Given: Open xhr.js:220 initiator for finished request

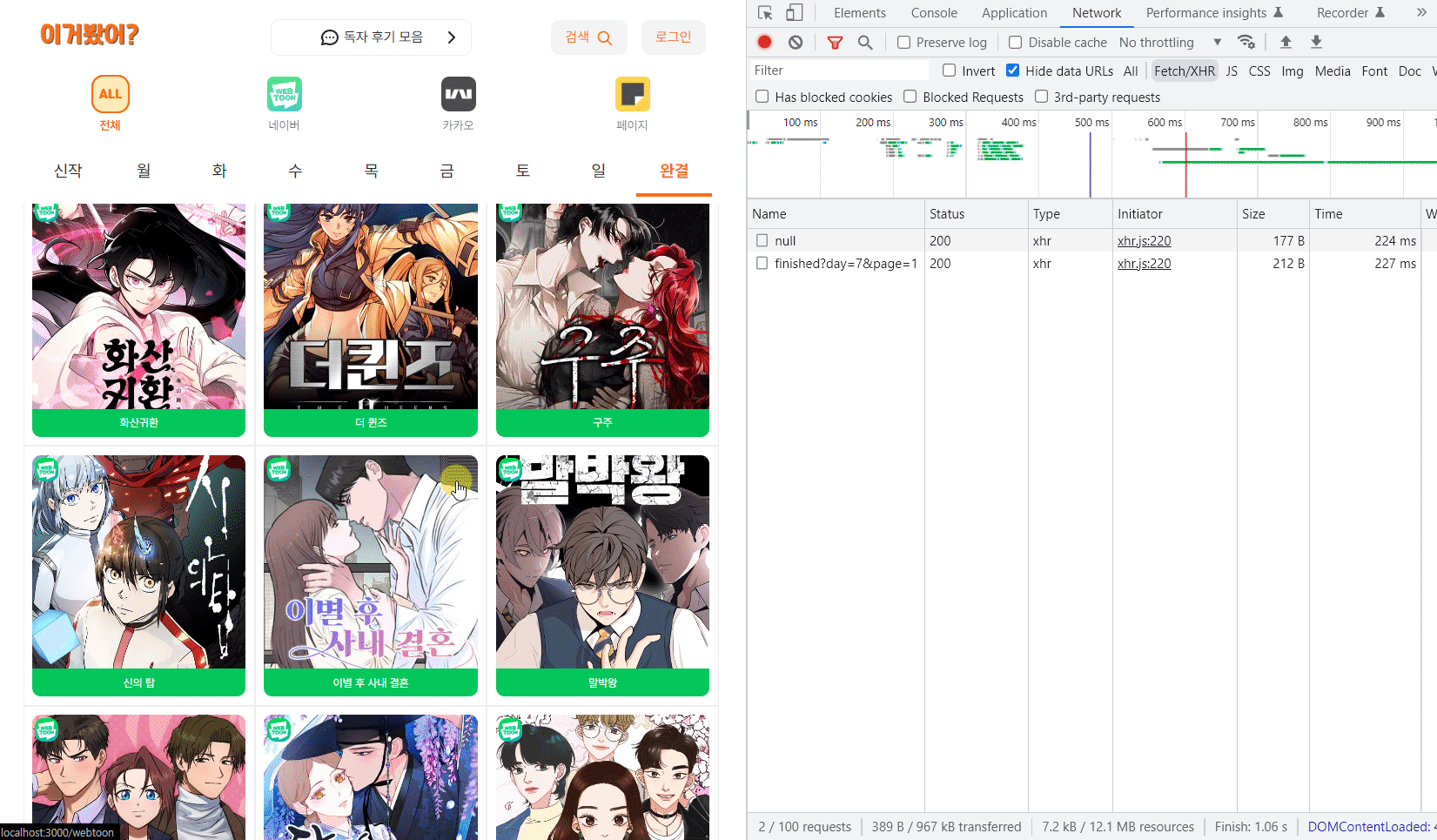Looking at the screenshot, I should [x=1144, y=264].
